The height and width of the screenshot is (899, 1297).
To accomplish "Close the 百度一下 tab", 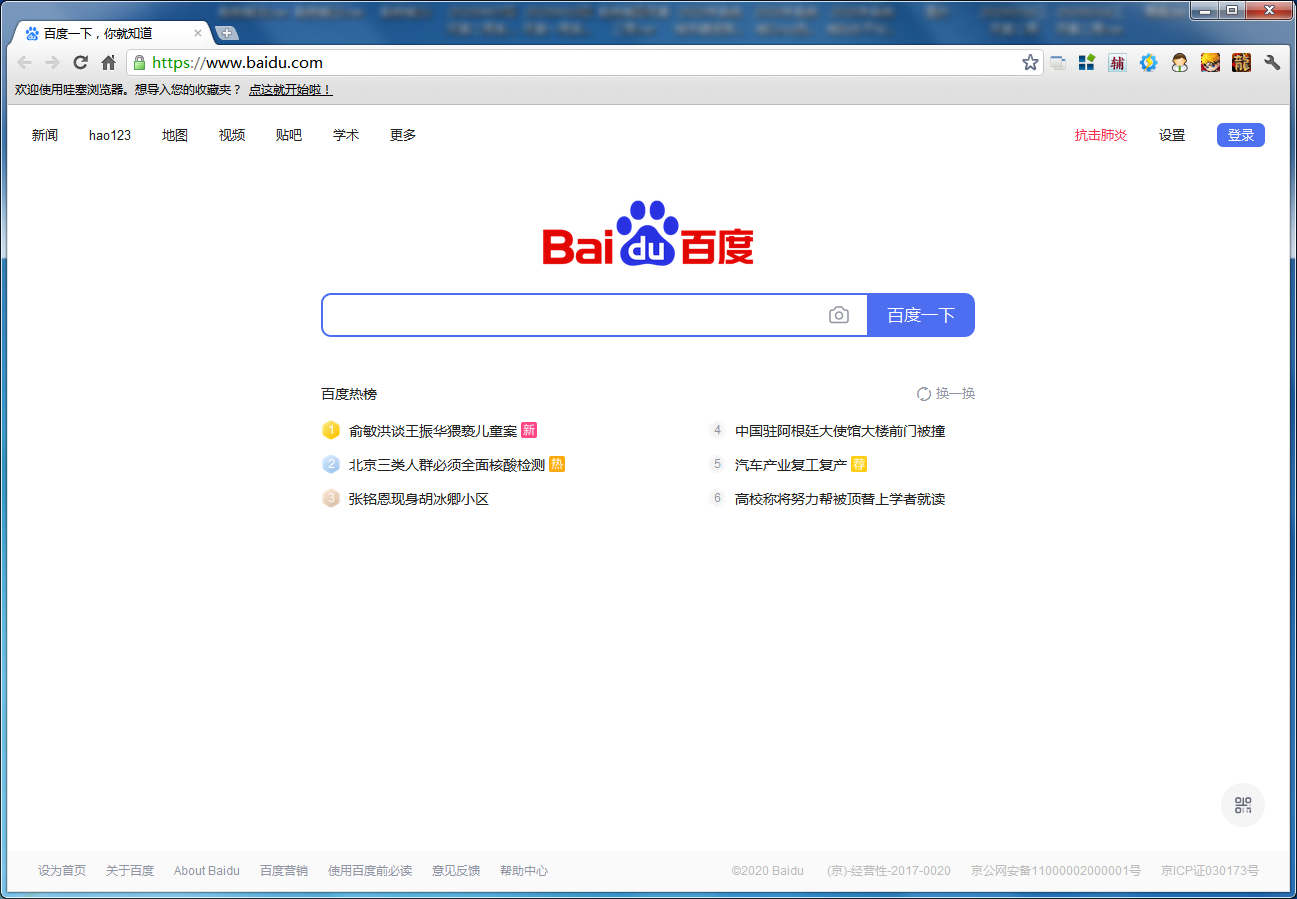I will pos(198,33).
